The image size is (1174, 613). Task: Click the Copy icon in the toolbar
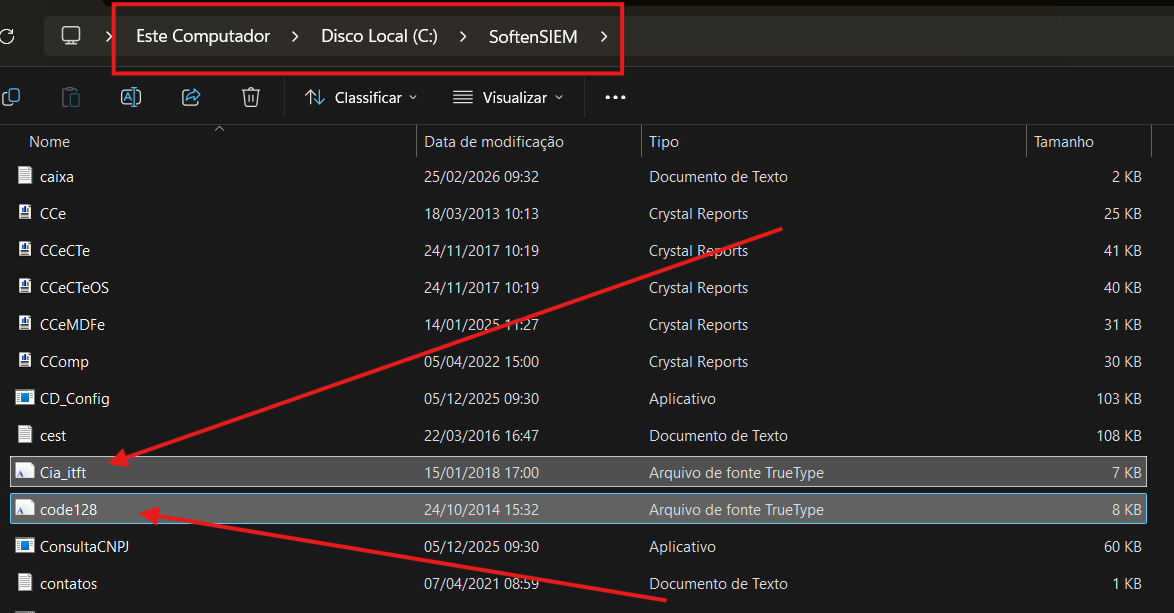coord(11,97)
